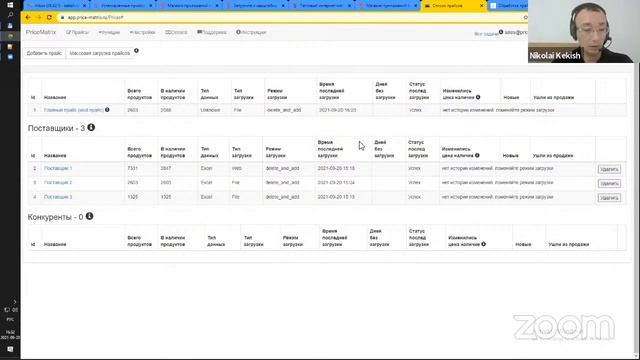
Task: Click Unknown data type cell in main price row
Action: [x=210, y=110]
